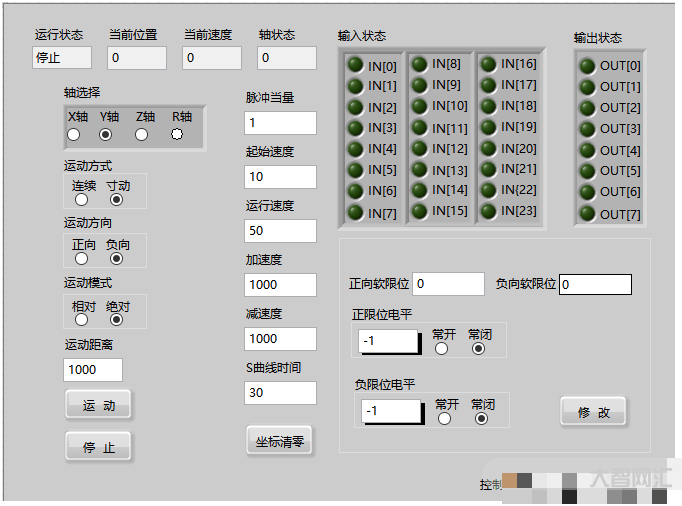The image size is (682, 506).
Task: Toggle the OUT[3] output indicator
Action: [586, 129]
